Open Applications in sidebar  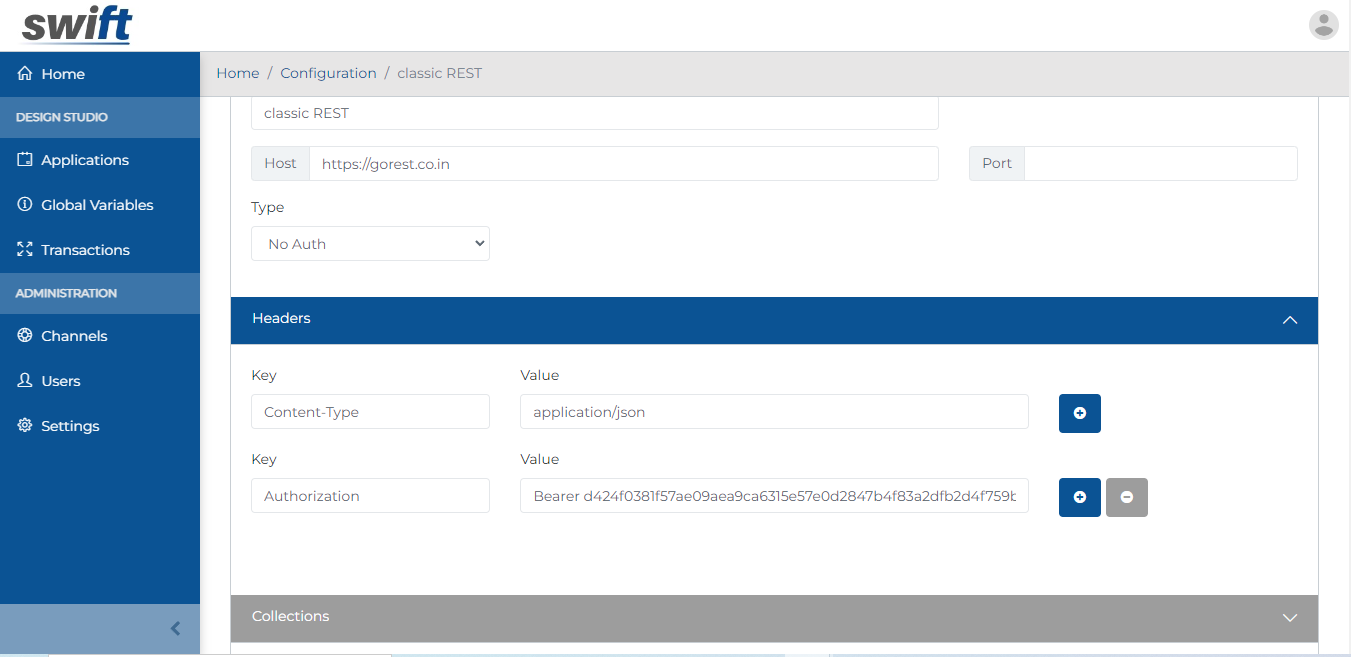coord(85,160)
